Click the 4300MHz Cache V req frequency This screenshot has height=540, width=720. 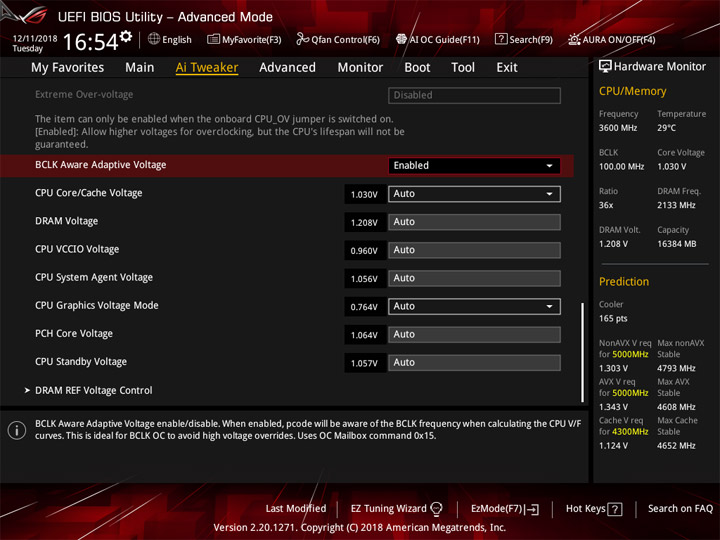tap(630, 432)
